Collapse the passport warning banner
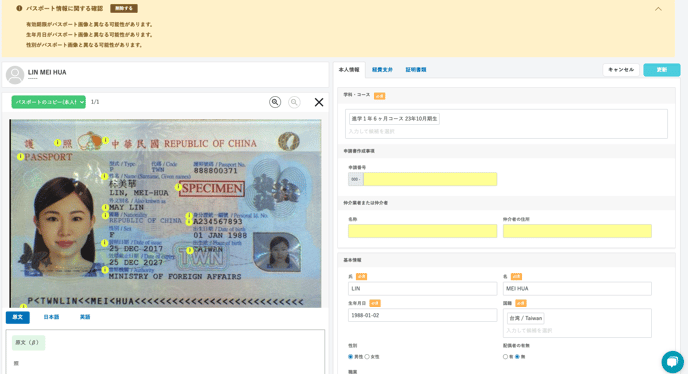The width and height of the screenshot is (688, 374). [x=658, y=9]
